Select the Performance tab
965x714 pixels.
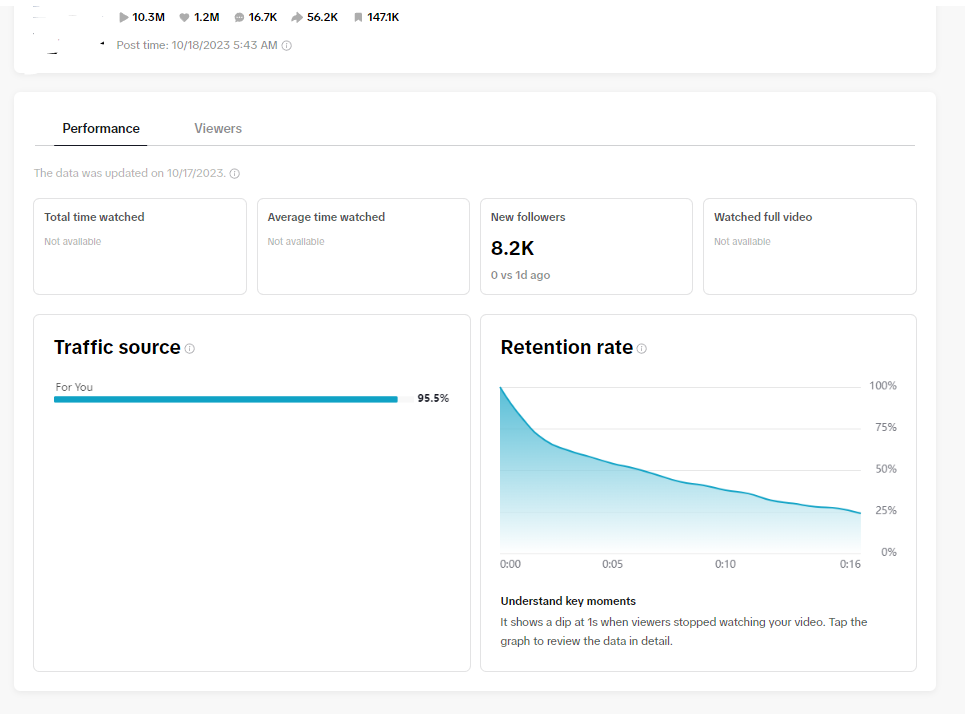click(101, 128)
